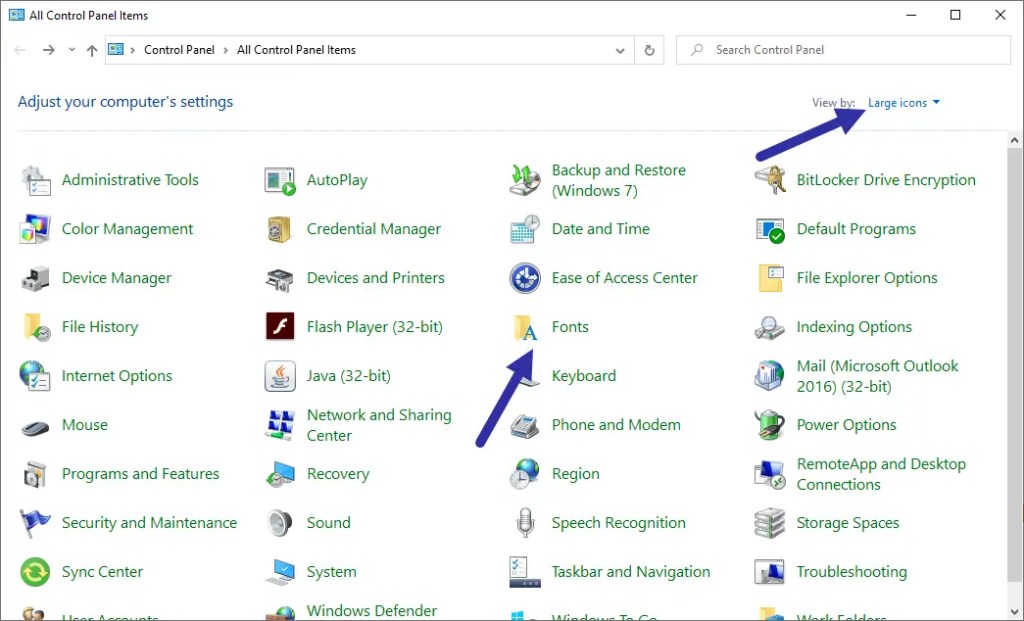This screenshot has width=1024, height=621.
Task: Go up one level with Up arrow
Action: [92, 50]
